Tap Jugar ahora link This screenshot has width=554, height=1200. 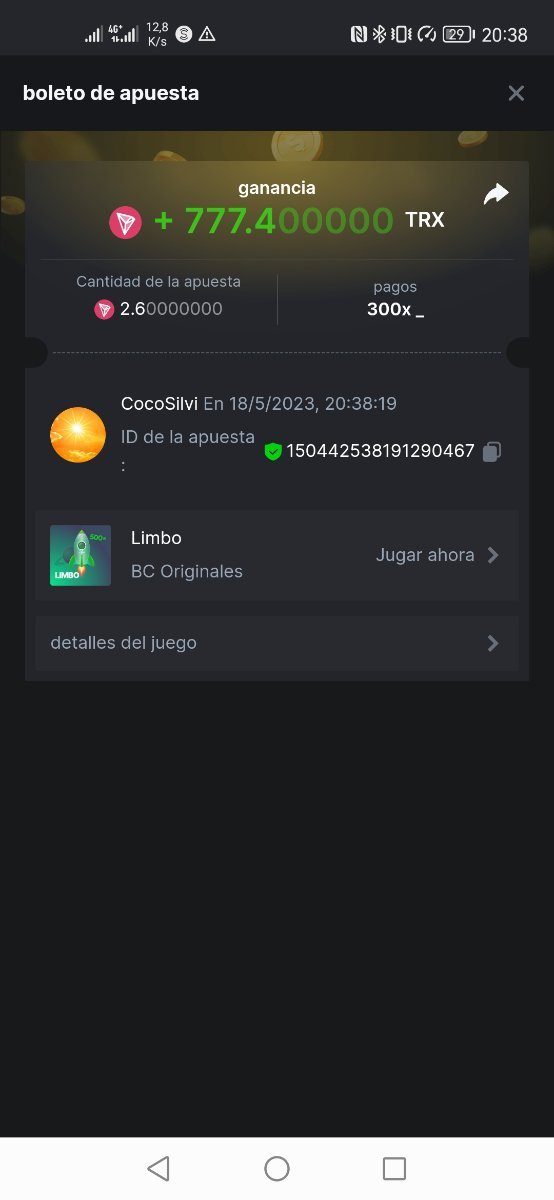click(425, 555)
